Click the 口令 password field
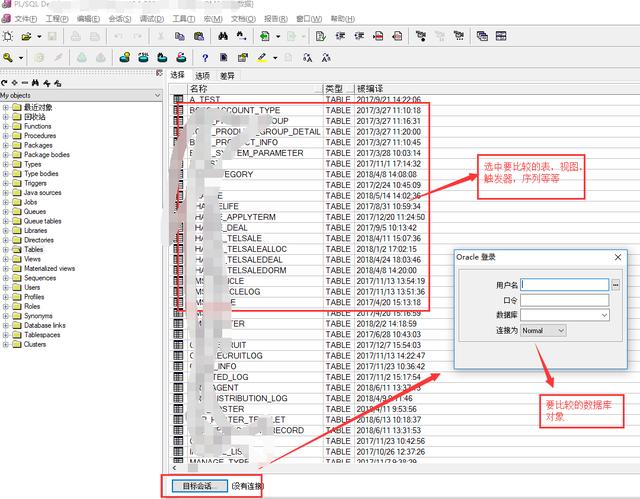The image size is (640, 499). point(565,300)
